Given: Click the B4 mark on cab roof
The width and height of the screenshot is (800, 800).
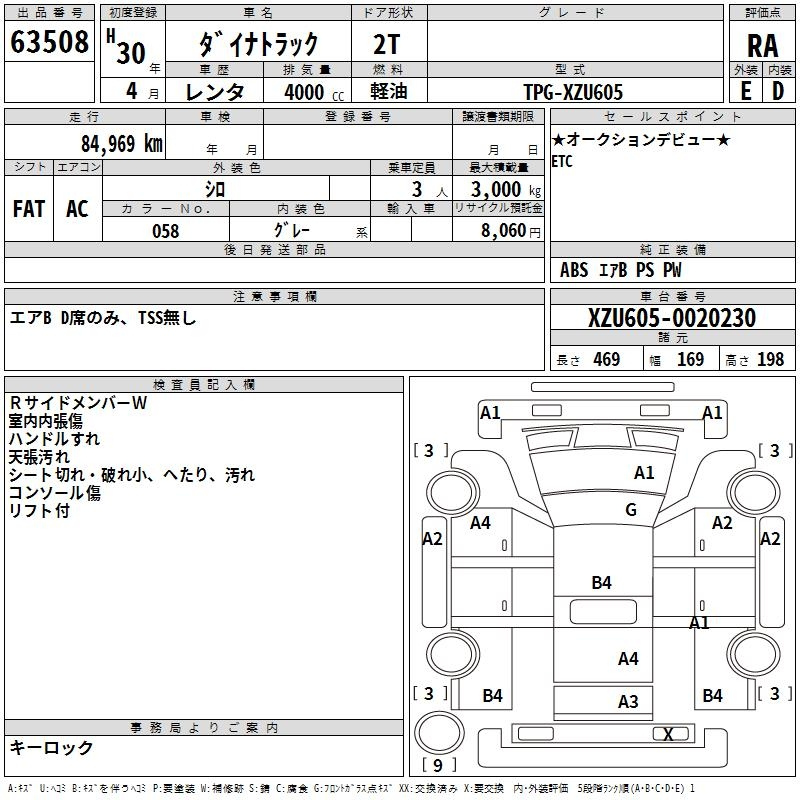Looking at the screenshot, I should coord(601,582).
